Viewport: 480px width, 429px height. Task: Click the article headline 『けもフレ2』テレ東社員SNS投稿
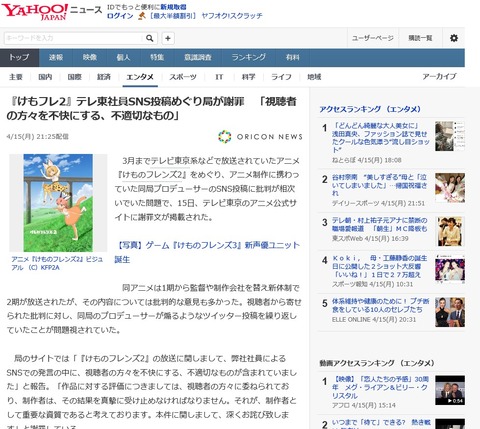(151, 108)
